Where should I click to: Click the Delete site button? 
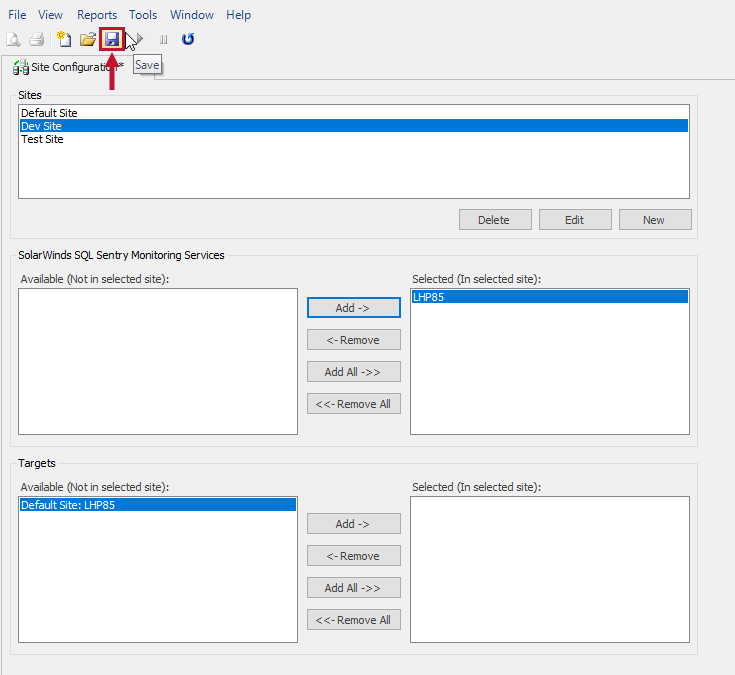[495, 220]
